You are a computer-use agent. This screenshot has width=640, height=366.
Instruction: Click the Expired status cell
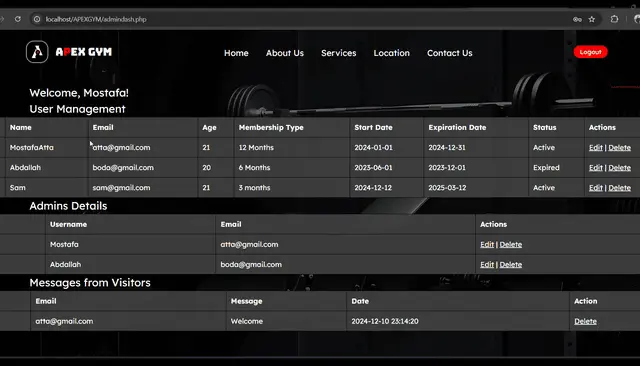546,168
